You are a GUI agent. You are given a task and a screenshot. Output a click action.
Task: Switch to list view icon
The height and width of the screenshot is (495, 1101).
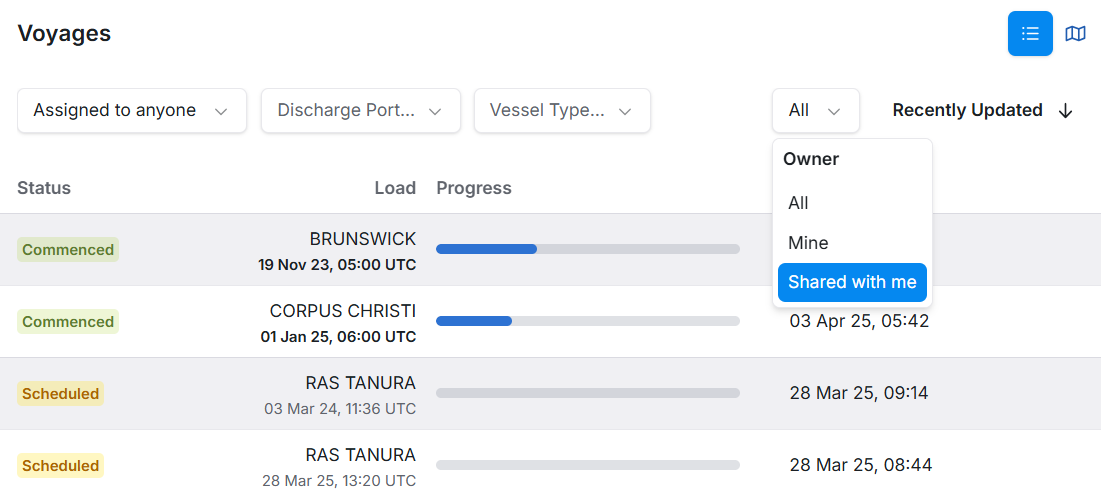point(1030,34)
